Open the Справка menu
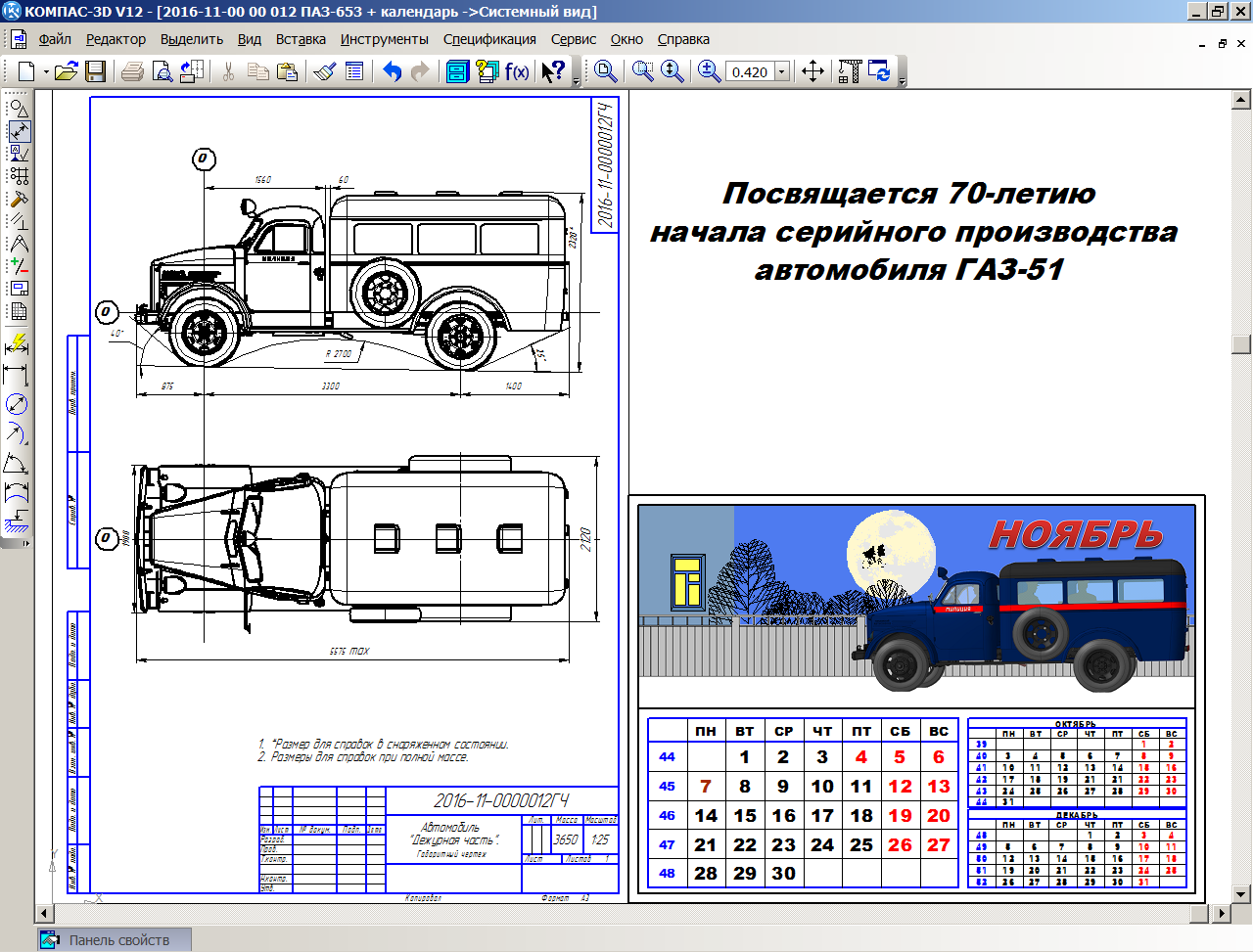Image resolution: width=1253 pixels, height=952 pixels. coord(683,39)
